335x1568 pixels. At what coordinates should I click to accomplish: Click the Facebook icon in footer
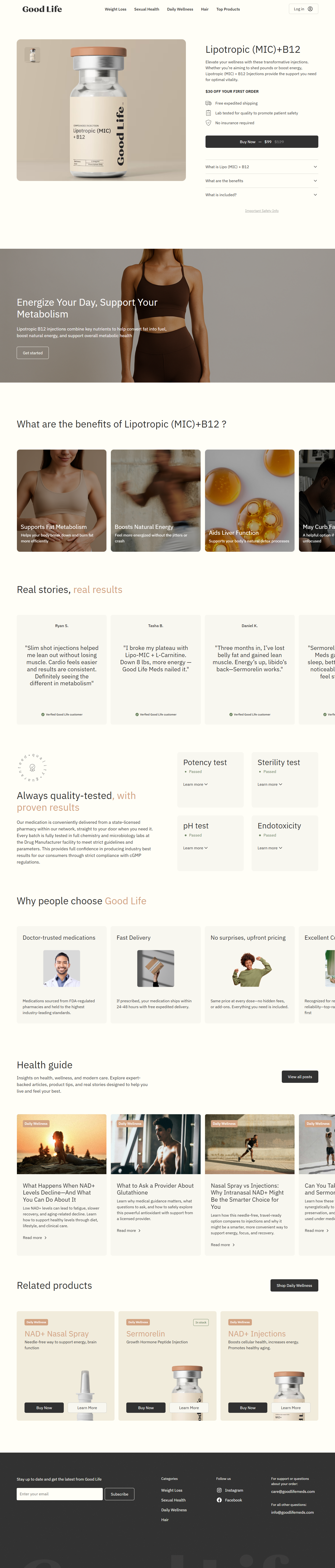(219, 1500)
